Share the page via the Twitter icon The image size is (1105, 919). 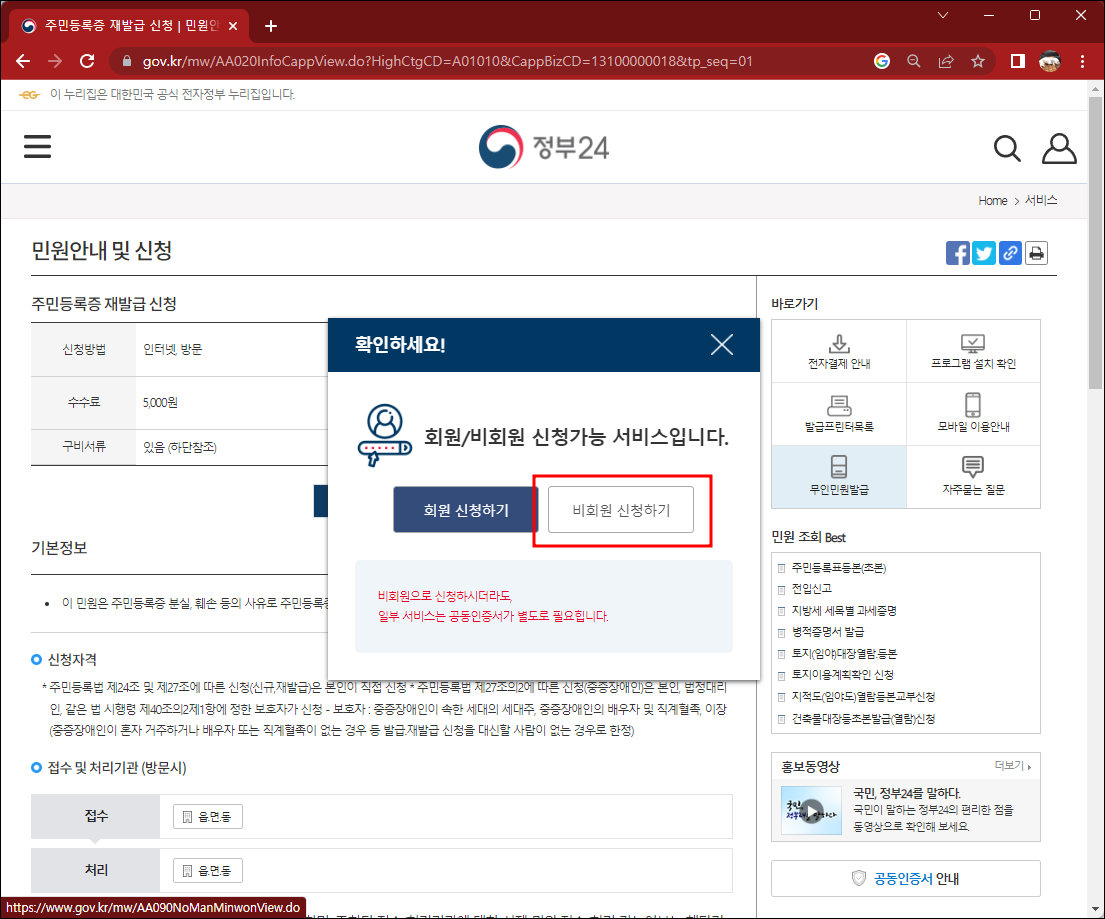coord(983,253)
